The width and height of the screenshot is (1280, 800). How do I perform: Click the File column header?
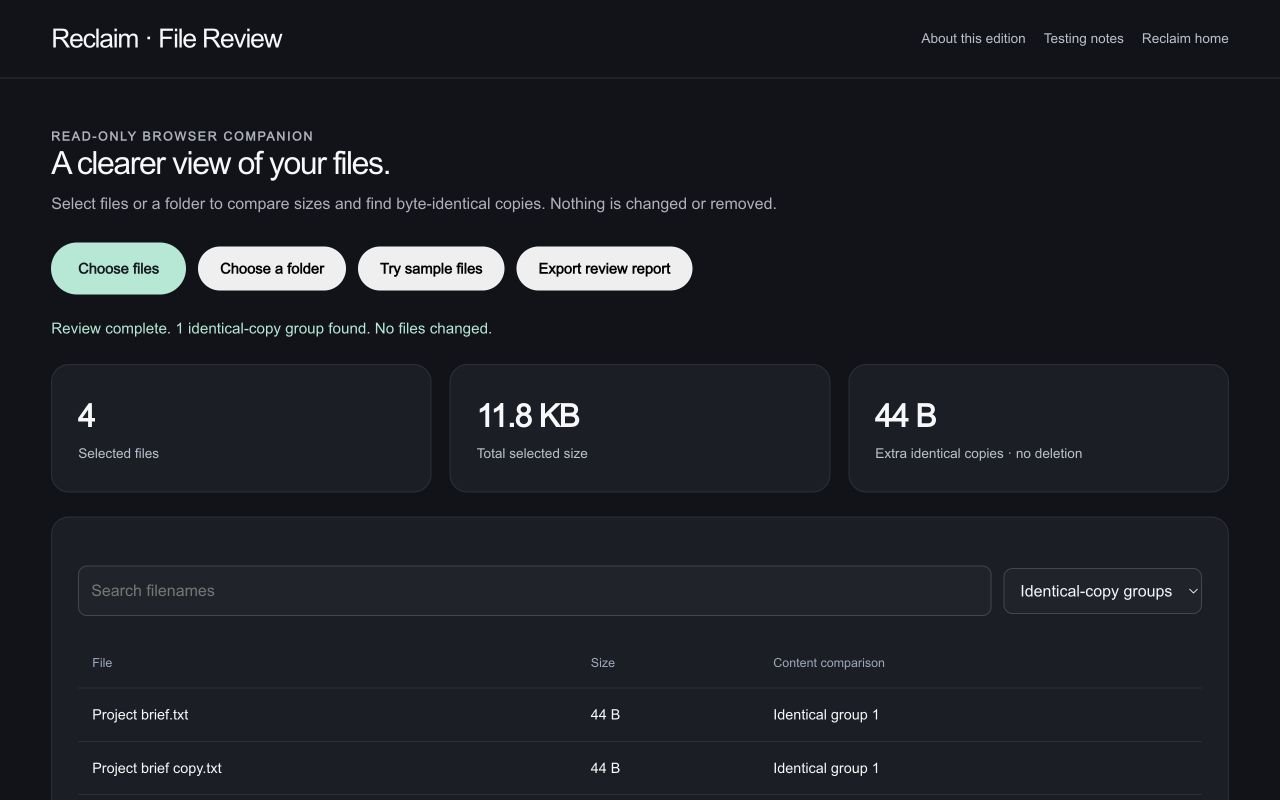[102, 663]
